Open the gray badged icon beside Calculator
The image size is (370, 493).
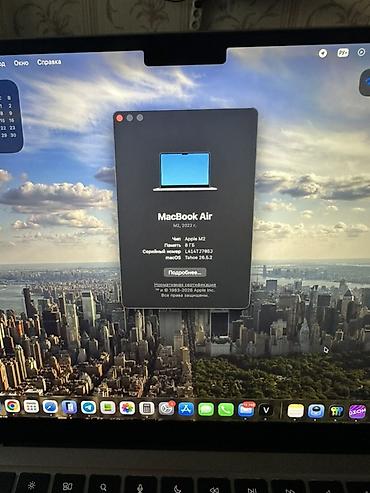click(166, 409)
